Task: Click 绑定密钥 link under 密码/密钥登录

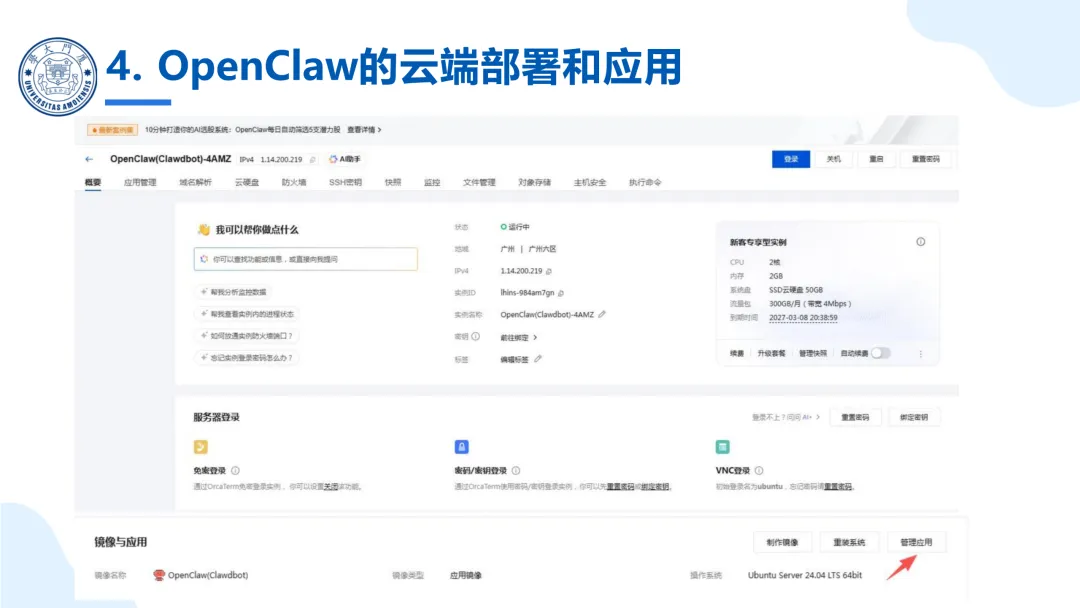Action: coord(655,487)
